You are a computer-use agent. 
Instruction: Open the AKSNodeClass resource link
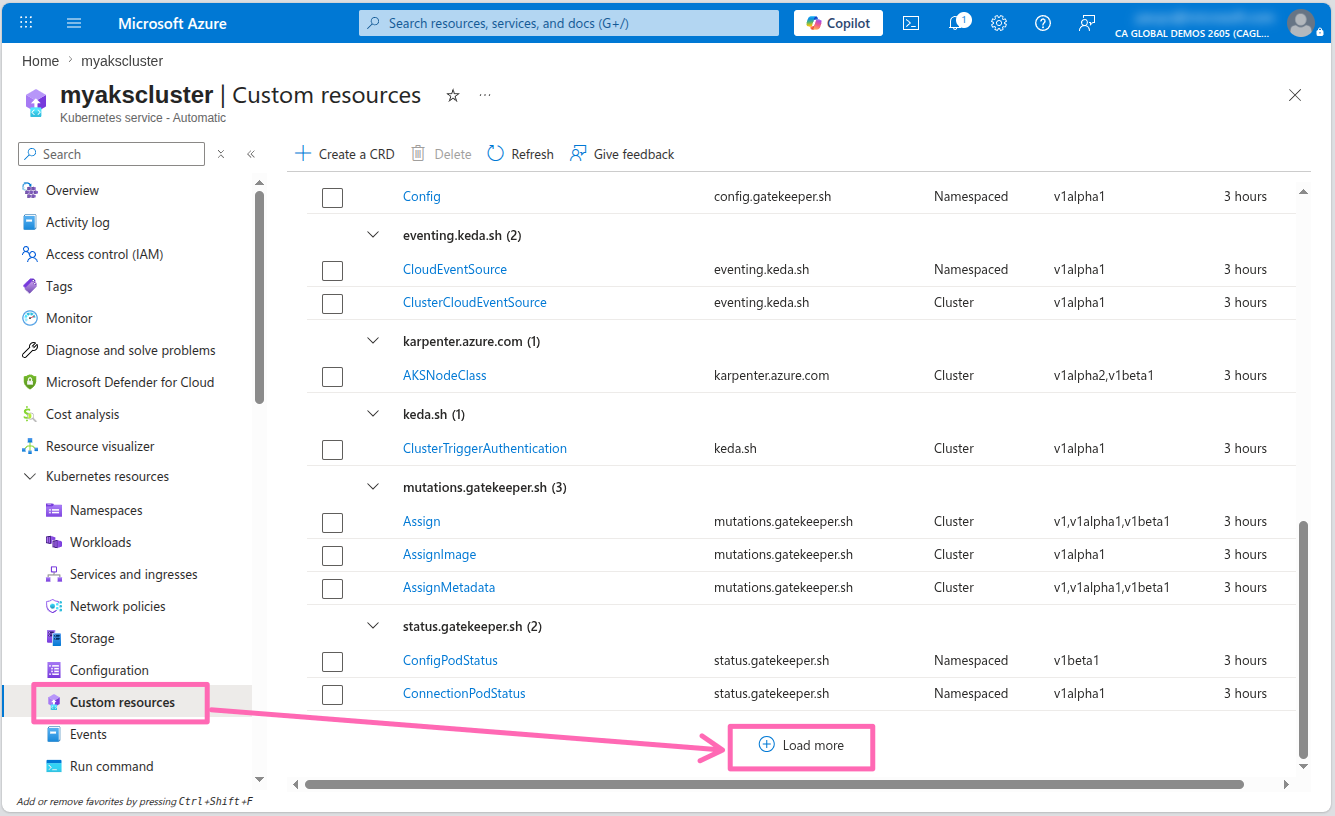click(445, 376)
